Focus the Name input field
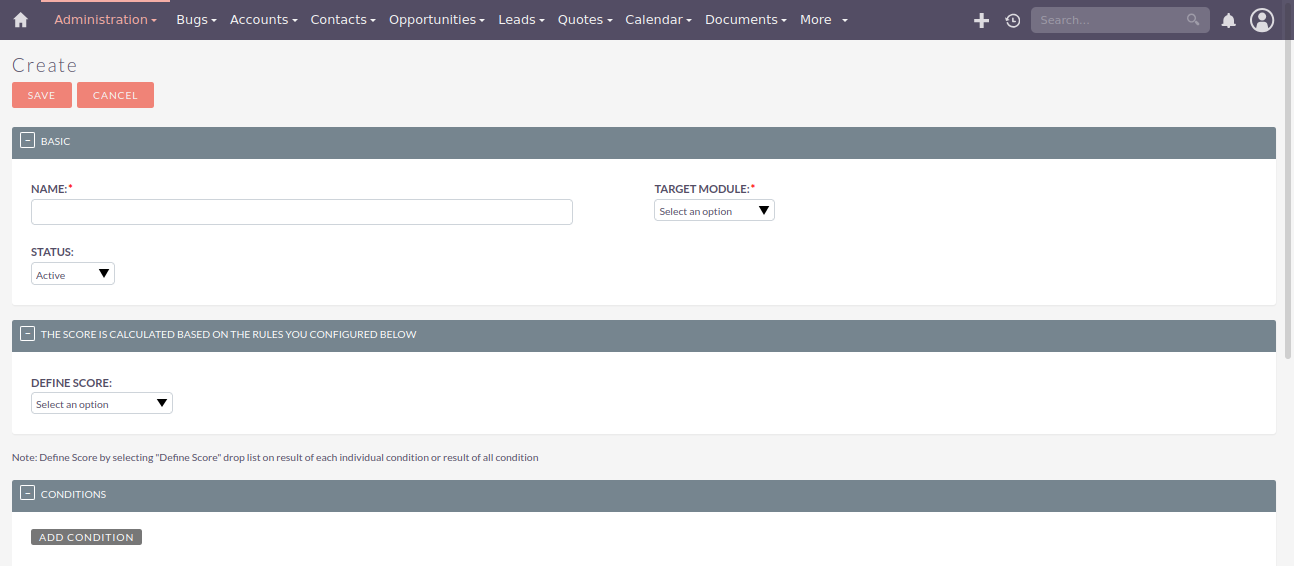The width and height of the screenshot is (1294, 566). click(302, 212)
